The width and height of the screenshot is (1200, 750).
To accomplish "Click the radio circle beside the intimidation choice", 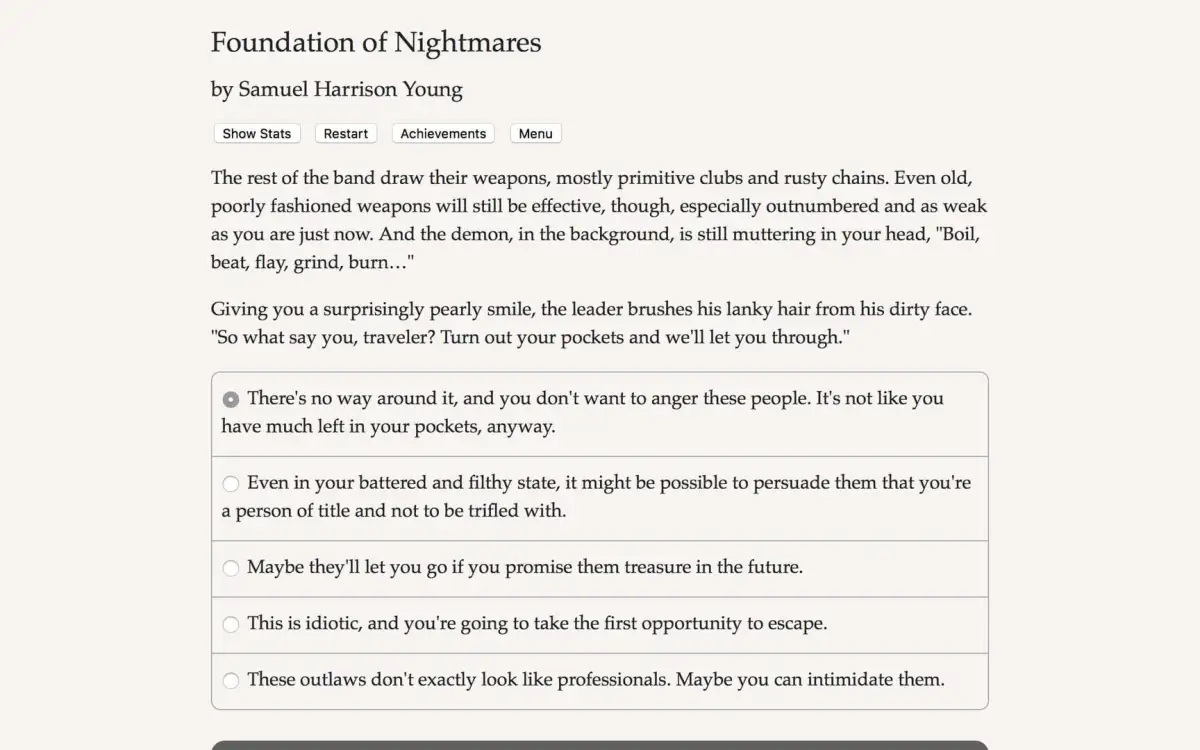I will [x=231, y=680].
